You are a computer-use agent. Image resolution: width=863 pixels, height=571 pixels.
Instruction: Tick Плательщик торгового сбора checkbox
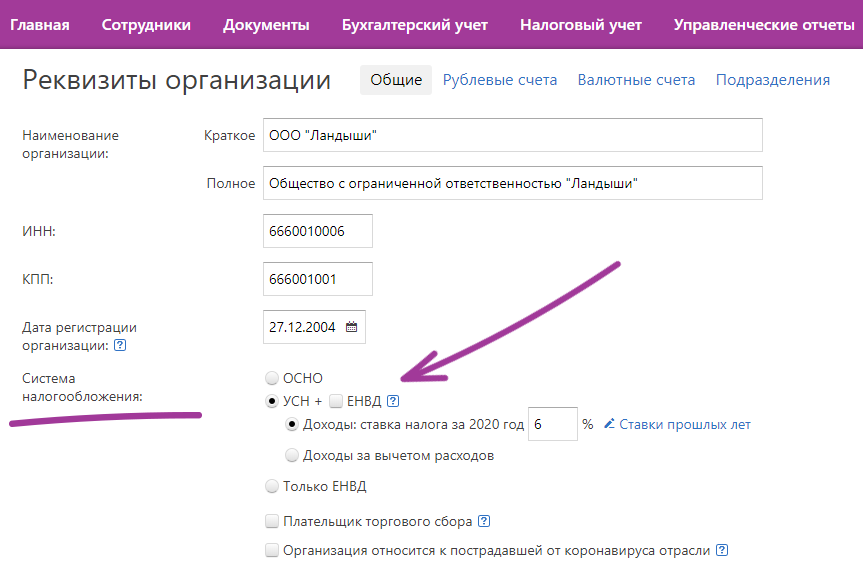click(x=272, y=521)
